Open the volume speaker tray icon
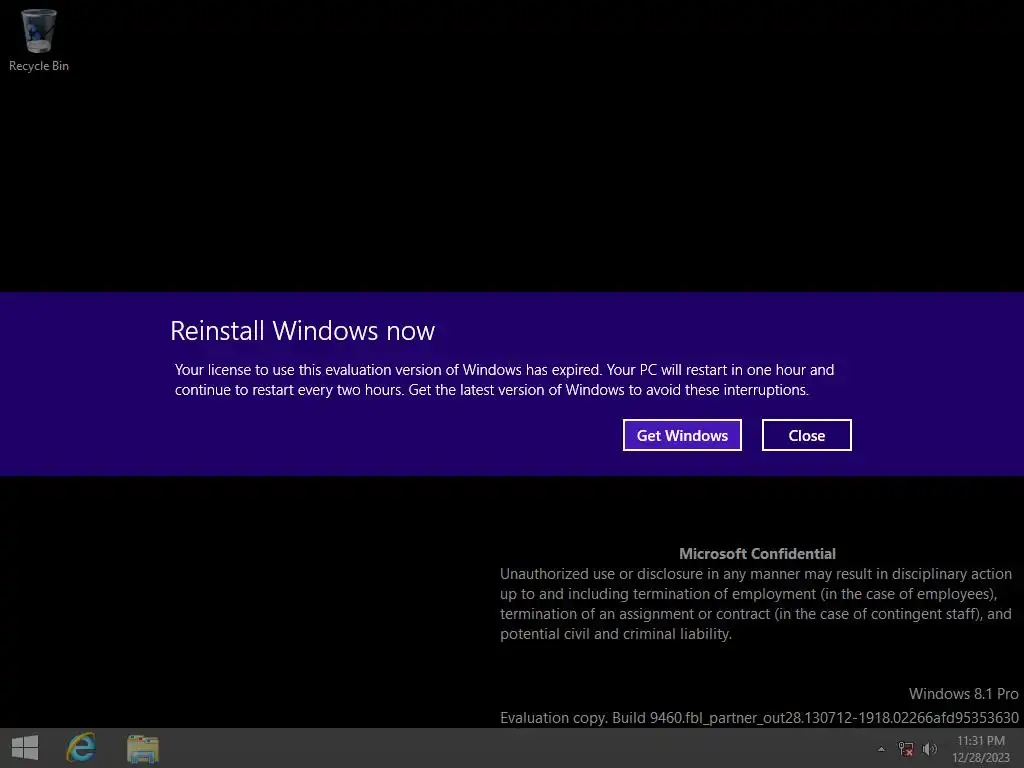1024x768 pixels. 929,749
